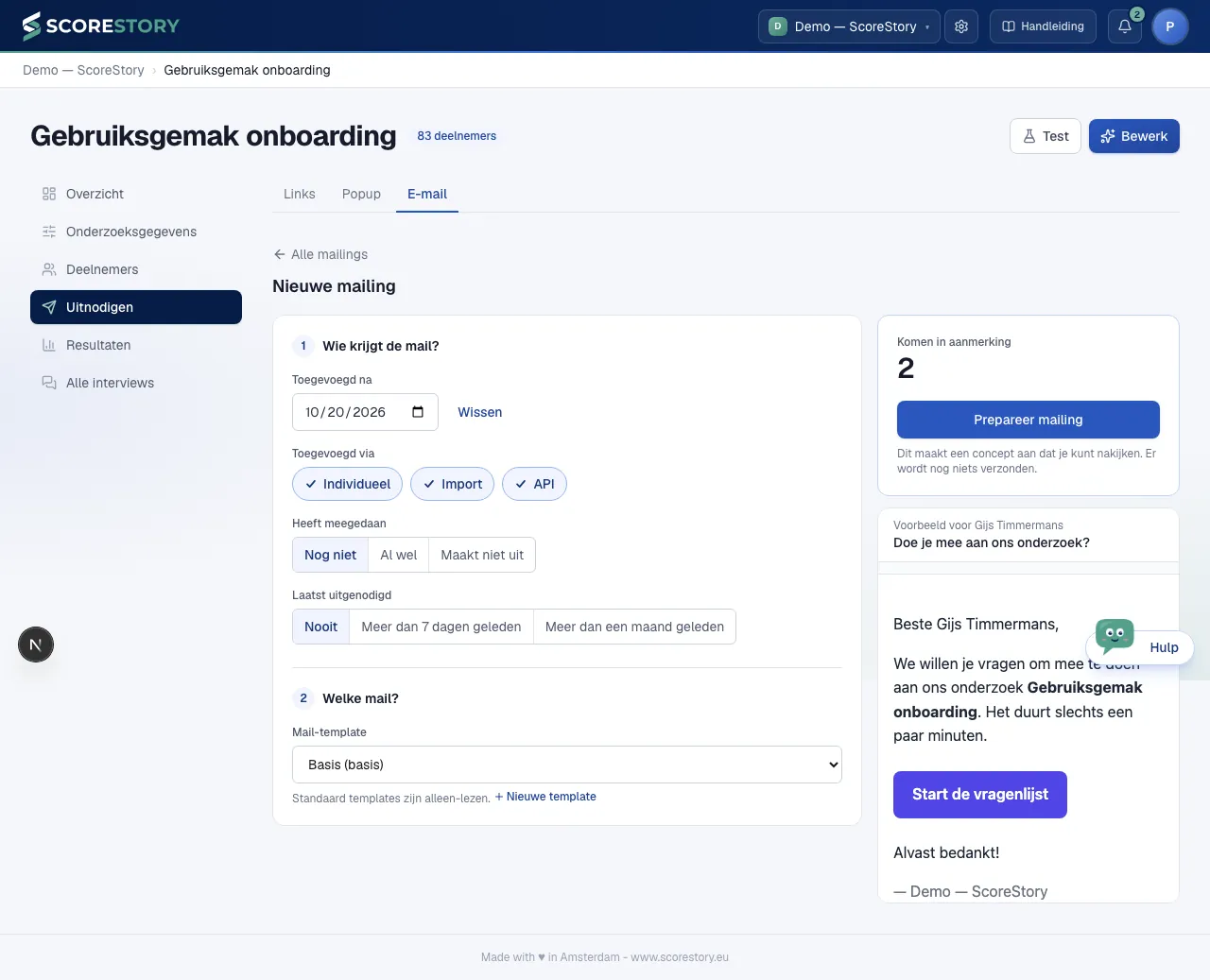The height and width of the screenshot is (980, 1210).
Task: Go back to Alle mailings
Action: 320,254
